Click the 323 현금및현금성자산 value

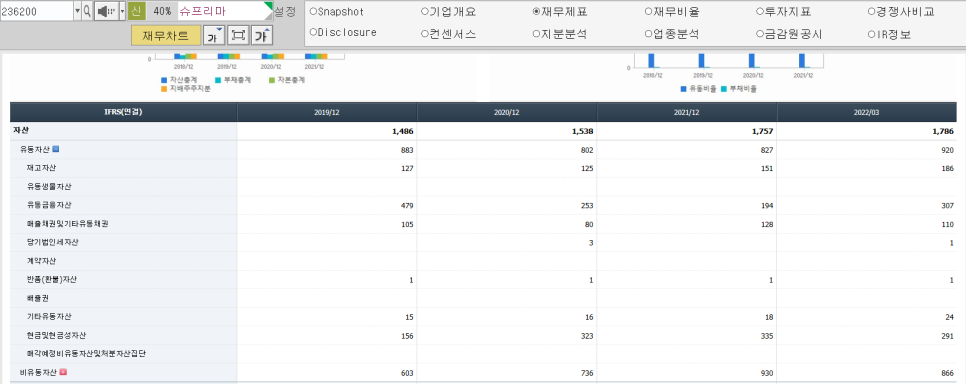587,335
